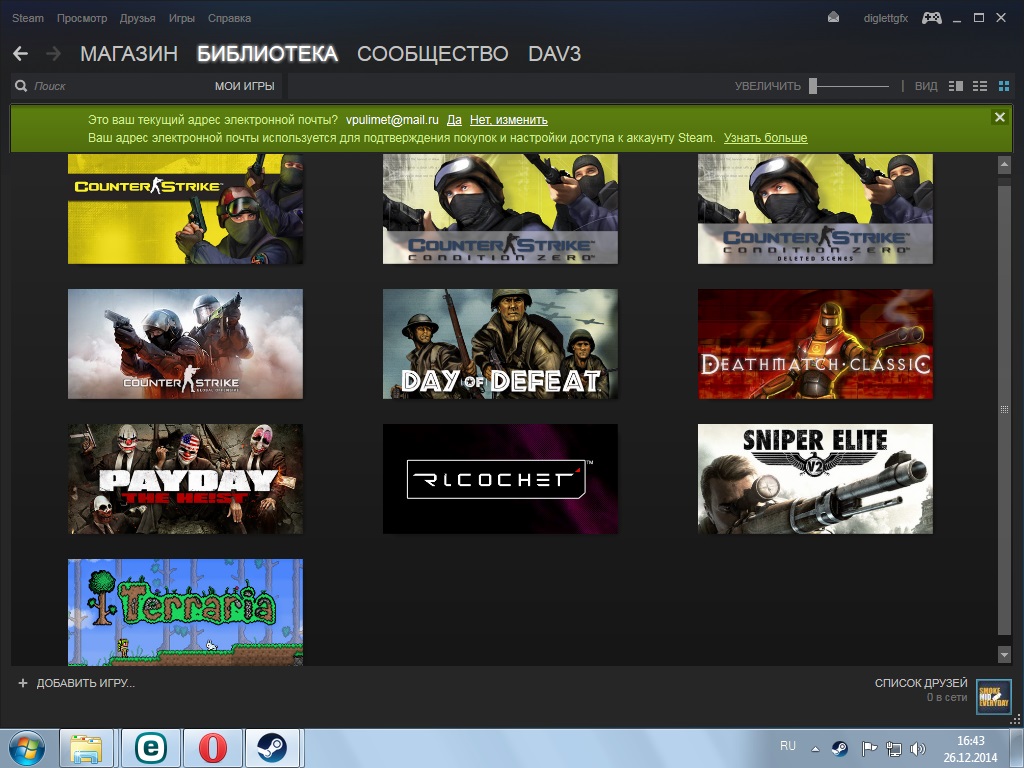Open the Игры menu
This screenshot has height=768, width=1024.
[x=182, y=18]
